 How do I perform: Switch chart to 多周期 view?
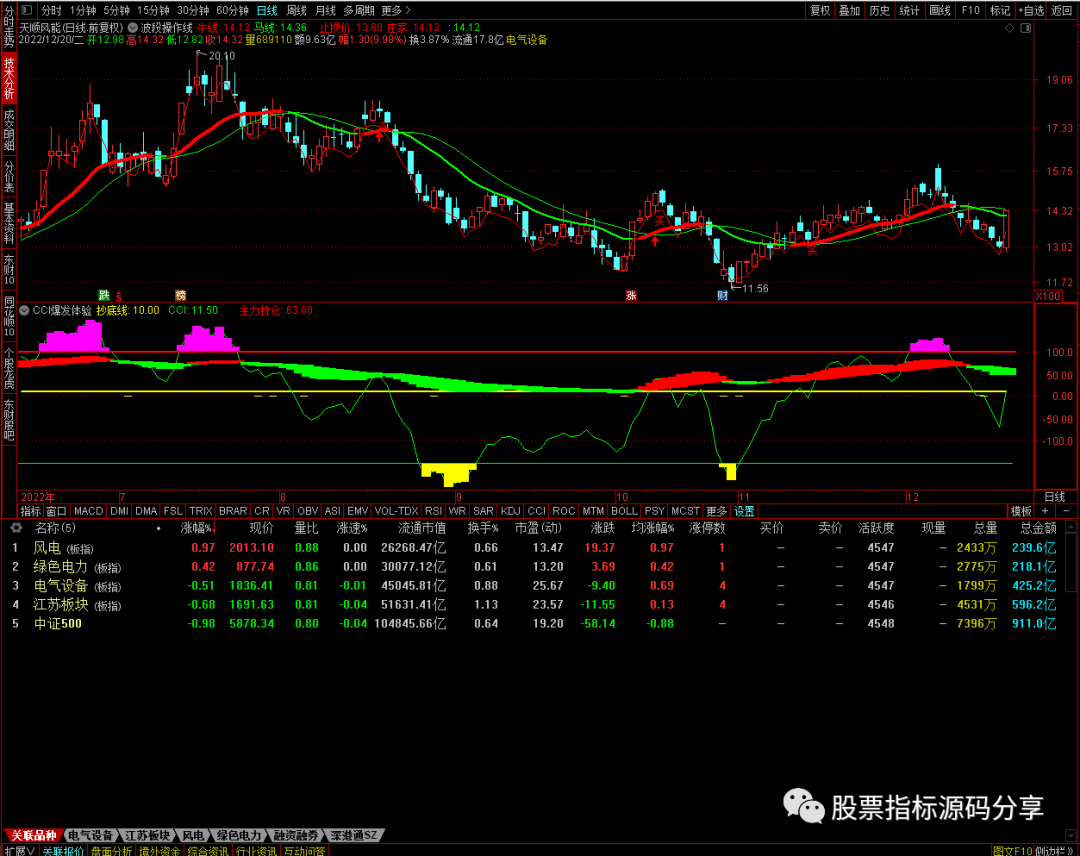(359, 10)
